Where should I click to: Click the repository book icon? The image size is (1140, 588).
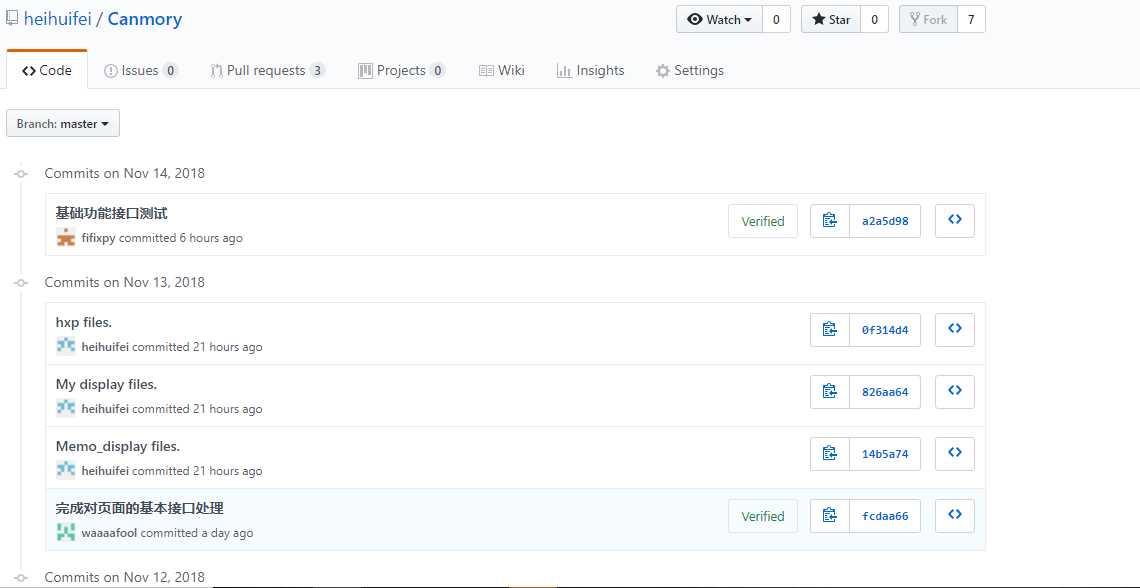tap(12, 19)
